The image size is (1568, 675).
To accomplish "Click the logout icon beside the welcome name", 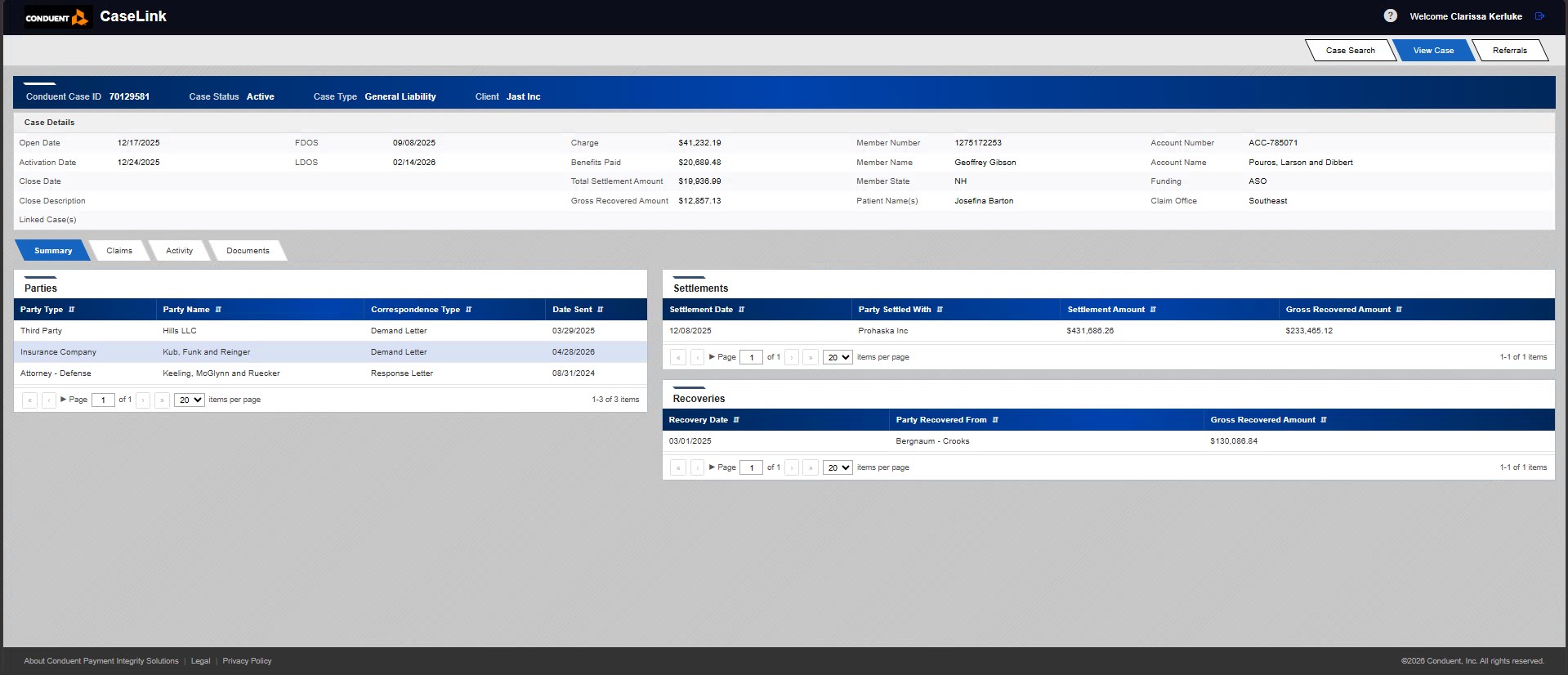I will (1539, 16).
